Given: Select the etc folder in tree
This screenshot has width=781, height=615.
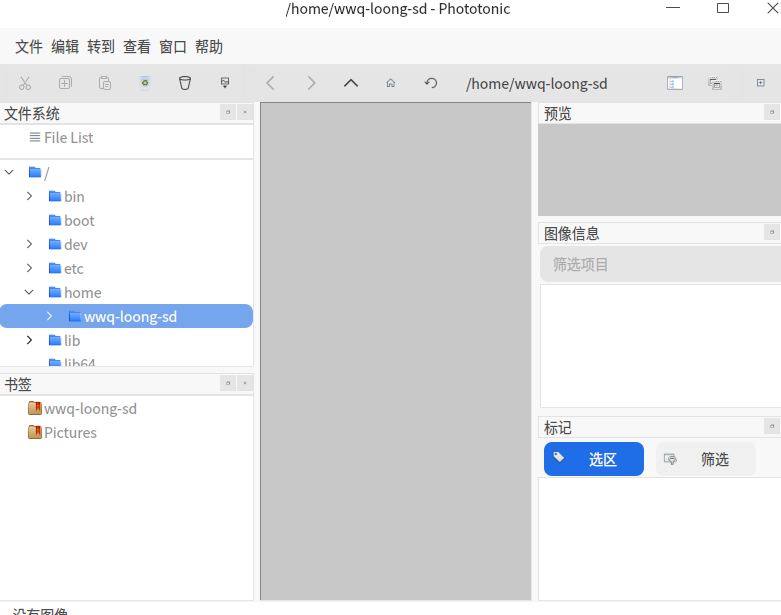Looking at the screenshot, I should point(74,268).
